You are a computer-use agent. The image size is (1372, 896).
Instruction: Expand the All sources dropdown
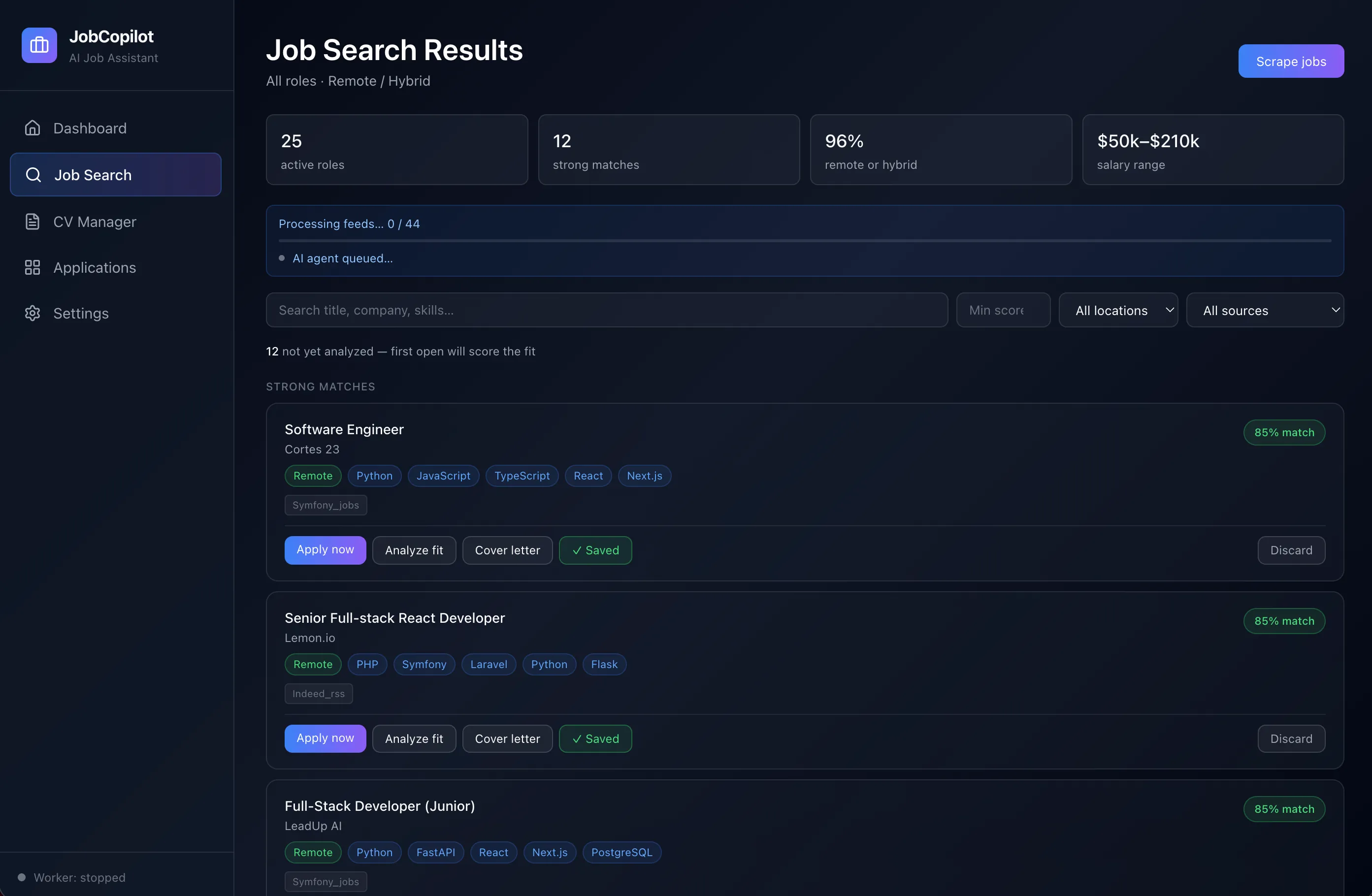[1265, 310]
